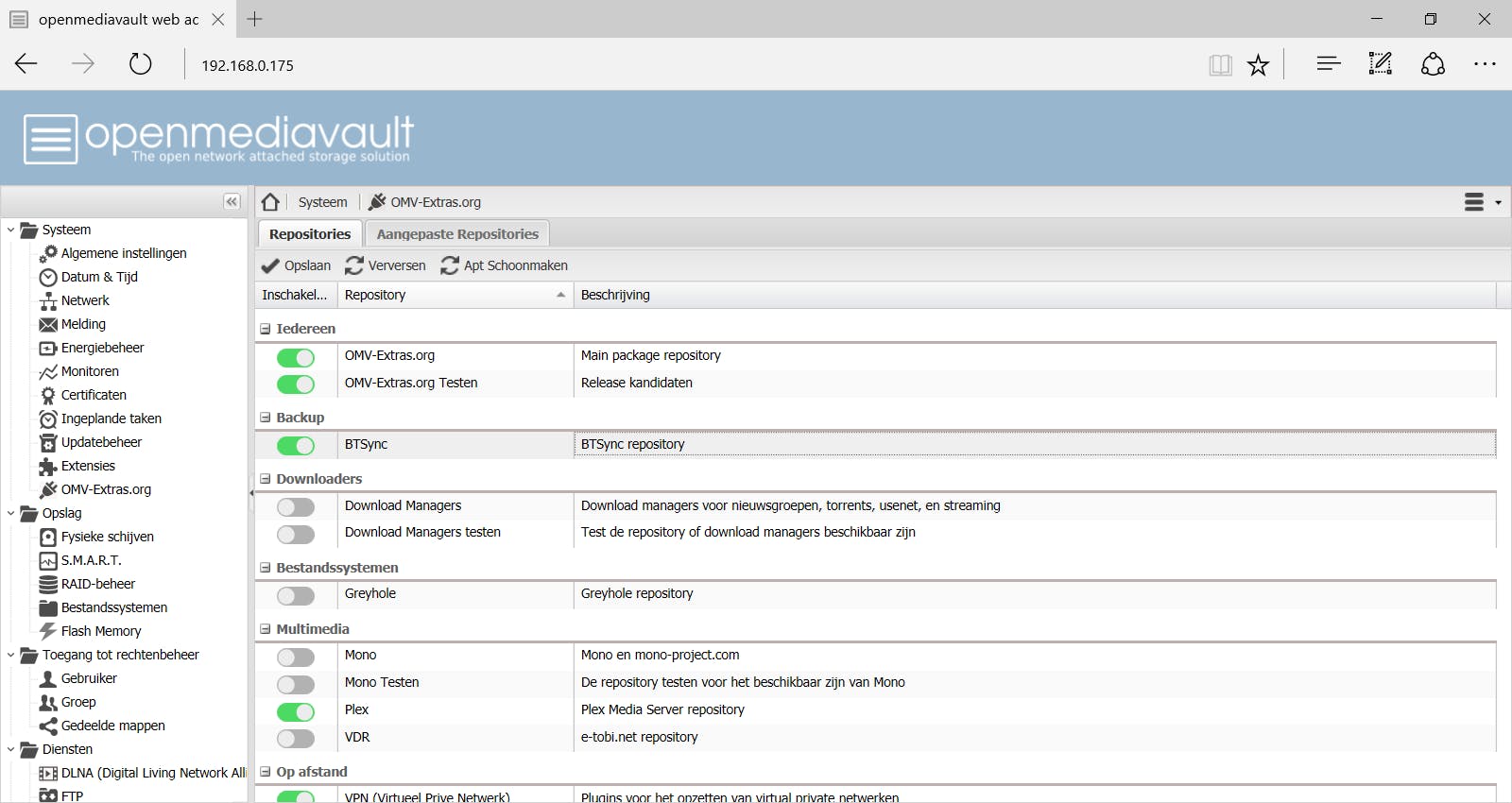The height and width of the screenshot is (803, 1512).
Task: Open a new browser tab
Action: tap(254, 19)
